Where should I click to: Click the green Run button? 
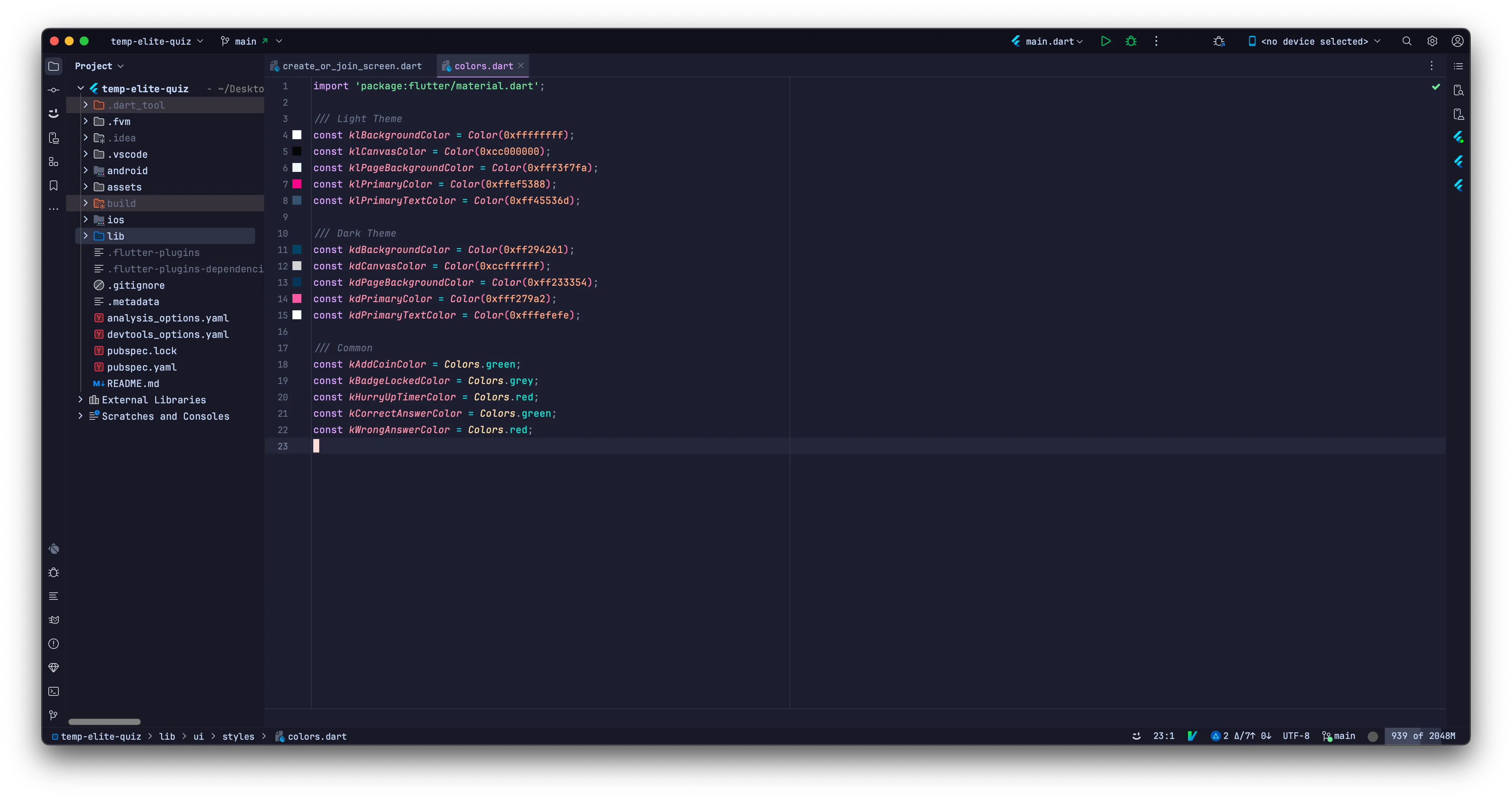tap(1105, 41)
